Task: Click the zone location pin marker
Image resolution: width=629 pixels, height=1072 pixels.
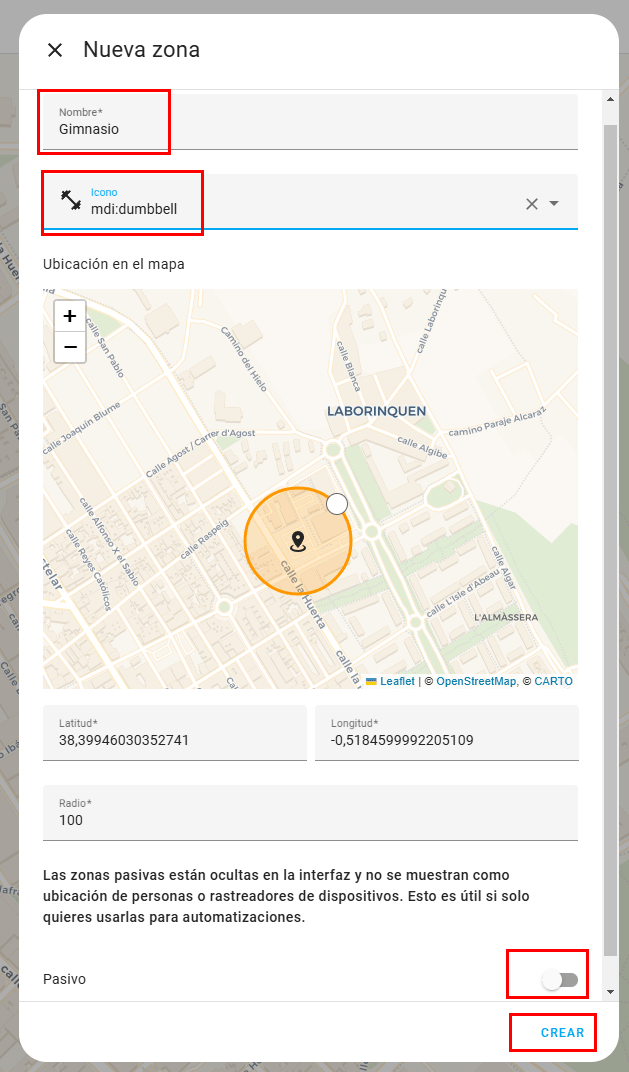Action: [x=297, y=542]
